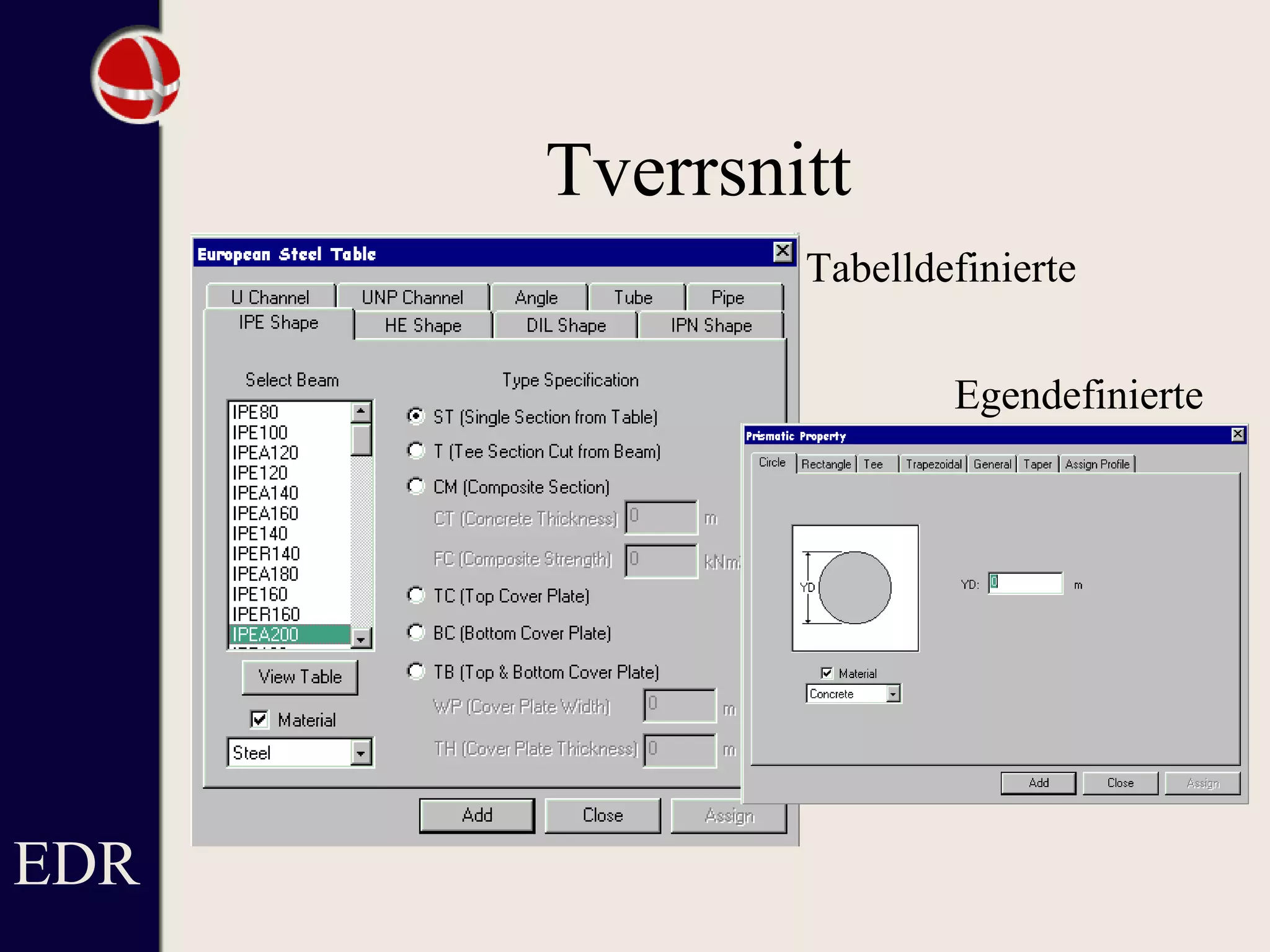Viewport: 1270px width, 952px height.
Task: Click the beam list scrollbar thumb
Action: [360, 439]
